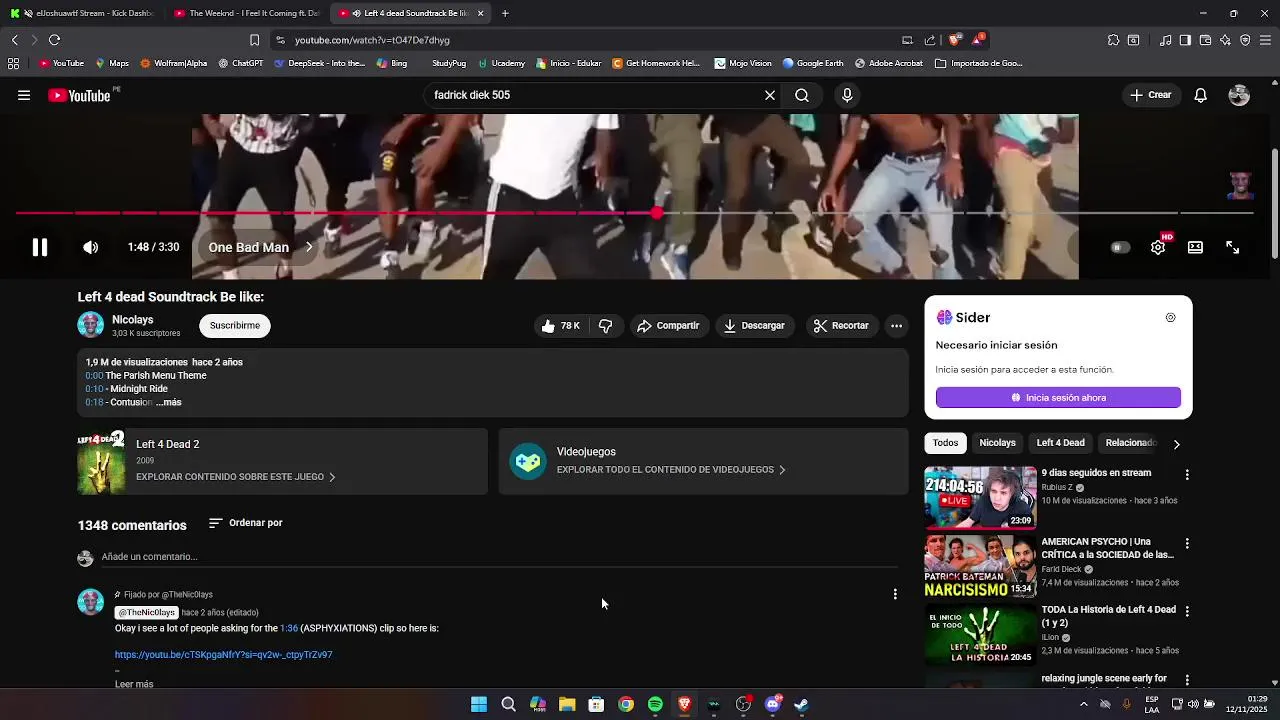Open 9 días seguidos en stream thumbnail
The height and width of the screenshot is (720, 1280).
coord(980,497)
